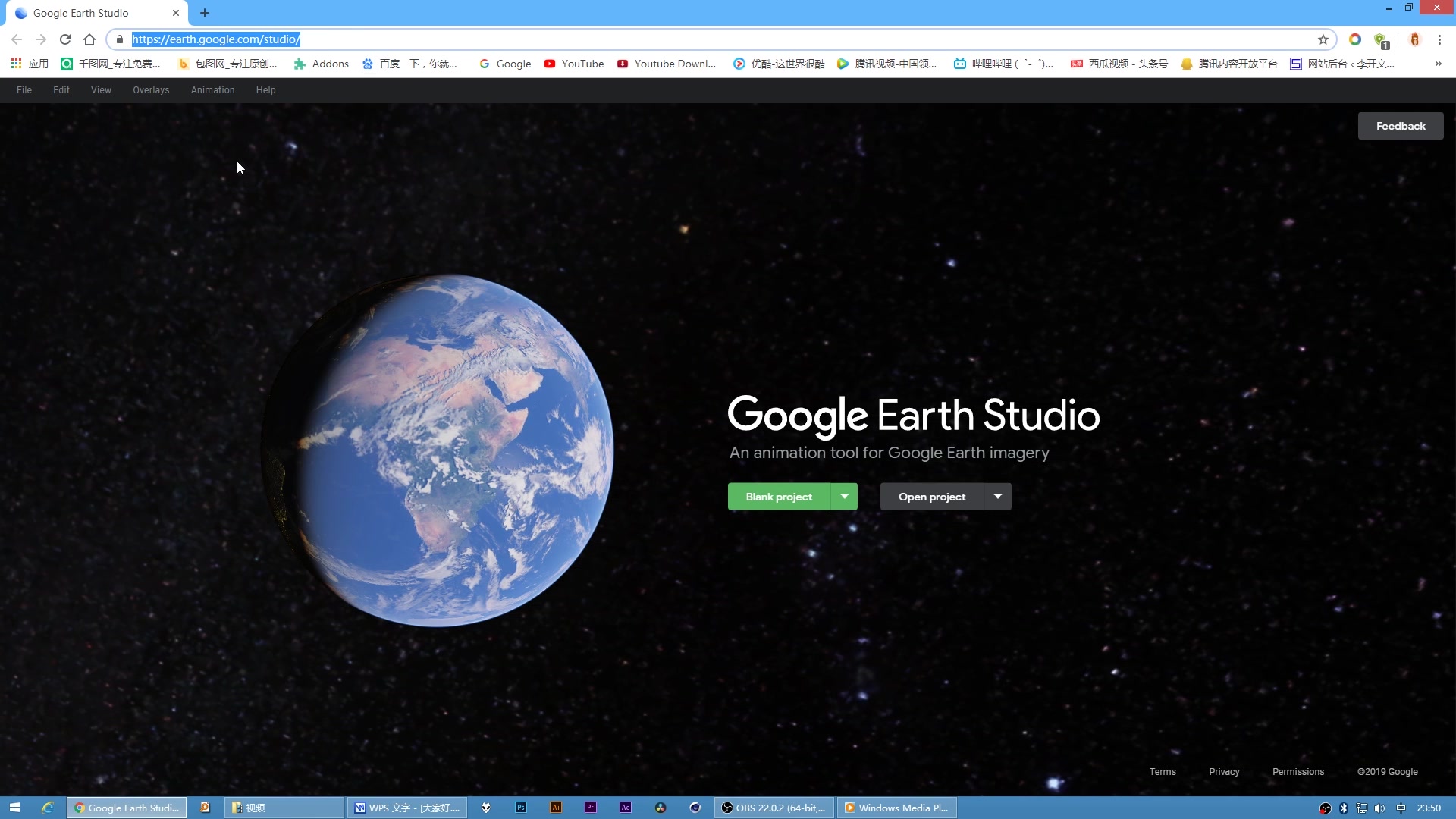Viewport: 1456px width, 819px height.
Task: Open the Terms link
Action: 1162,771
